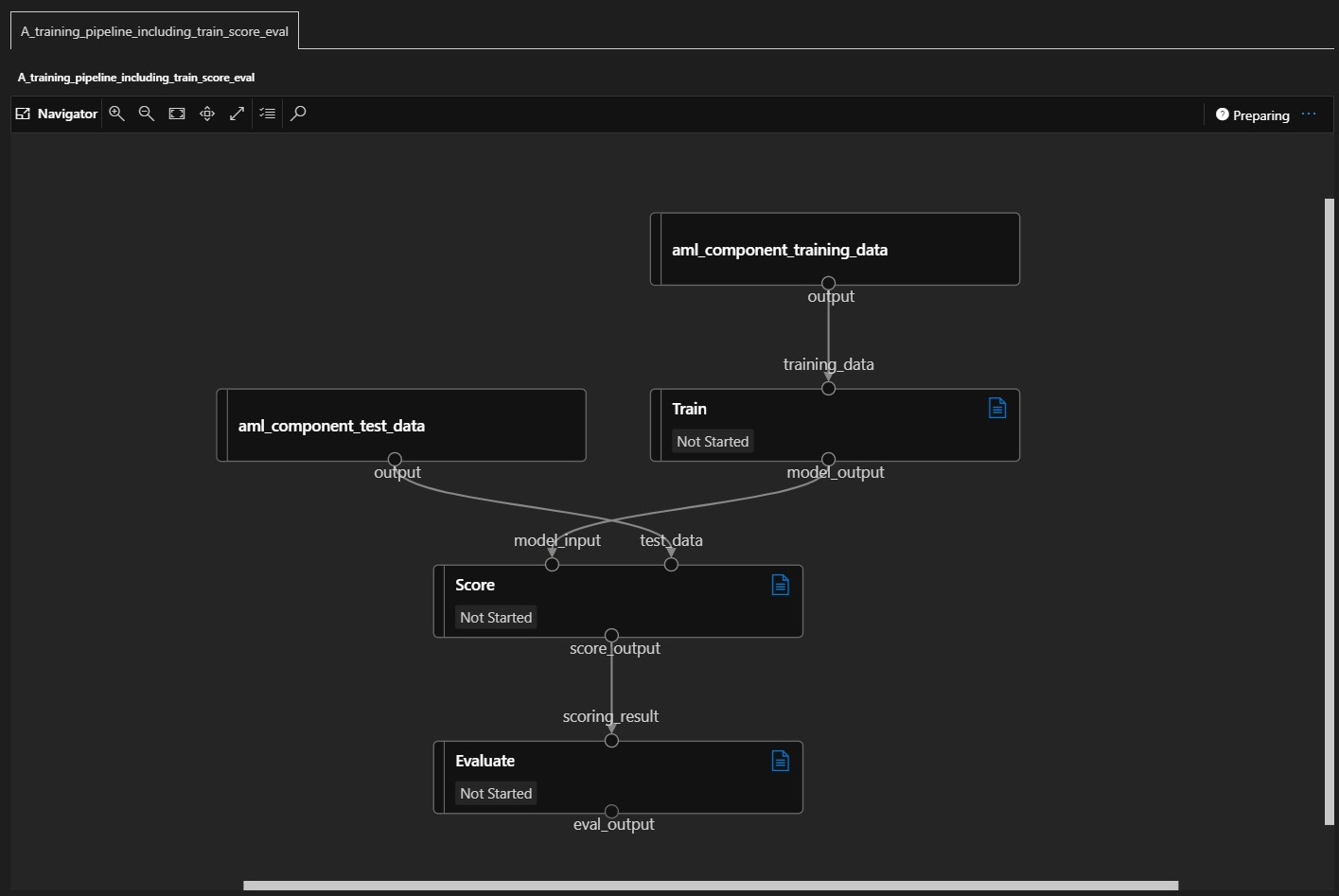The image size is (1339, 896).
Task: Click the checklist view icon in toolbar
Action: [268, 114]
